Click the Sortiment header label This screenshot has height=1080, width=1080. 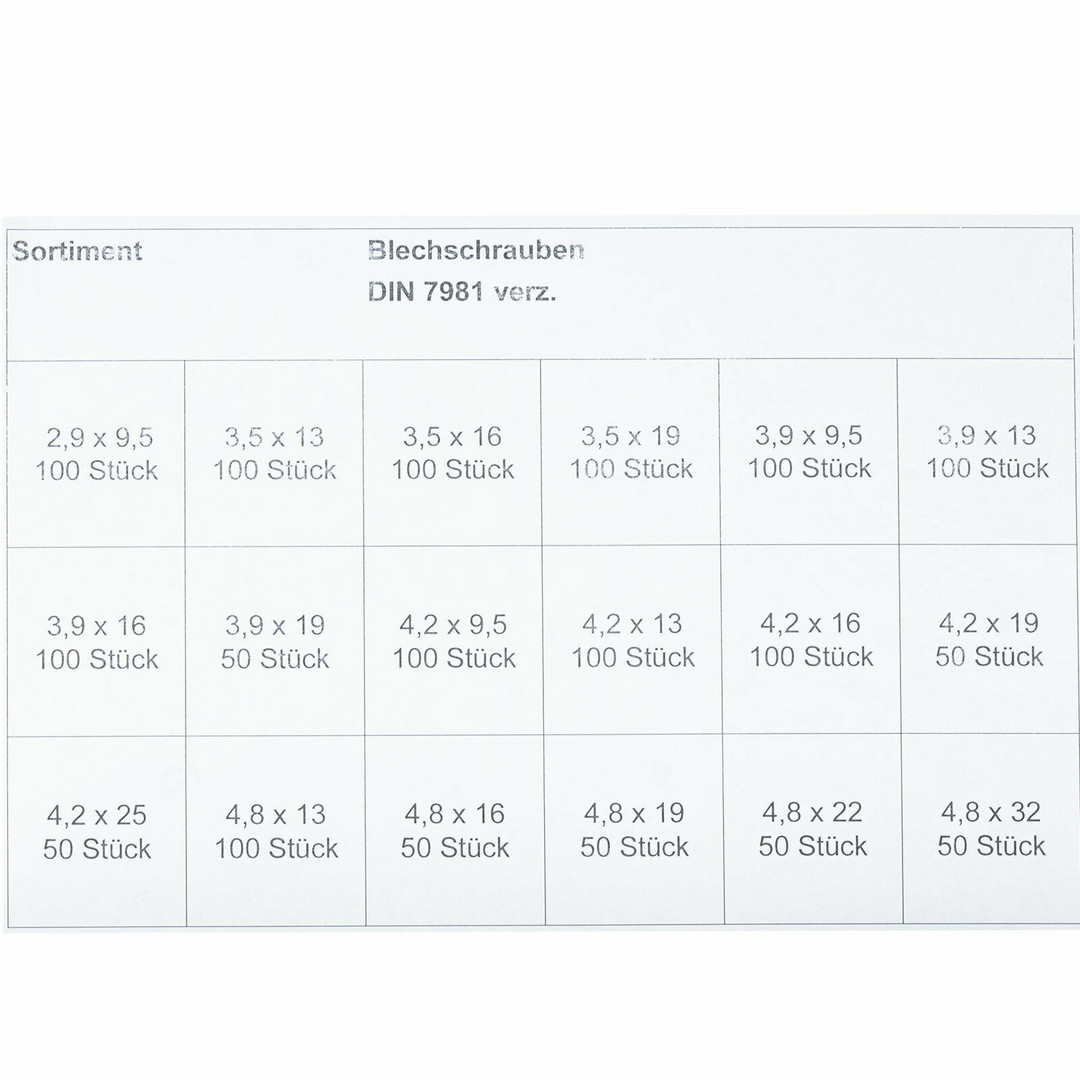(77, 251)
